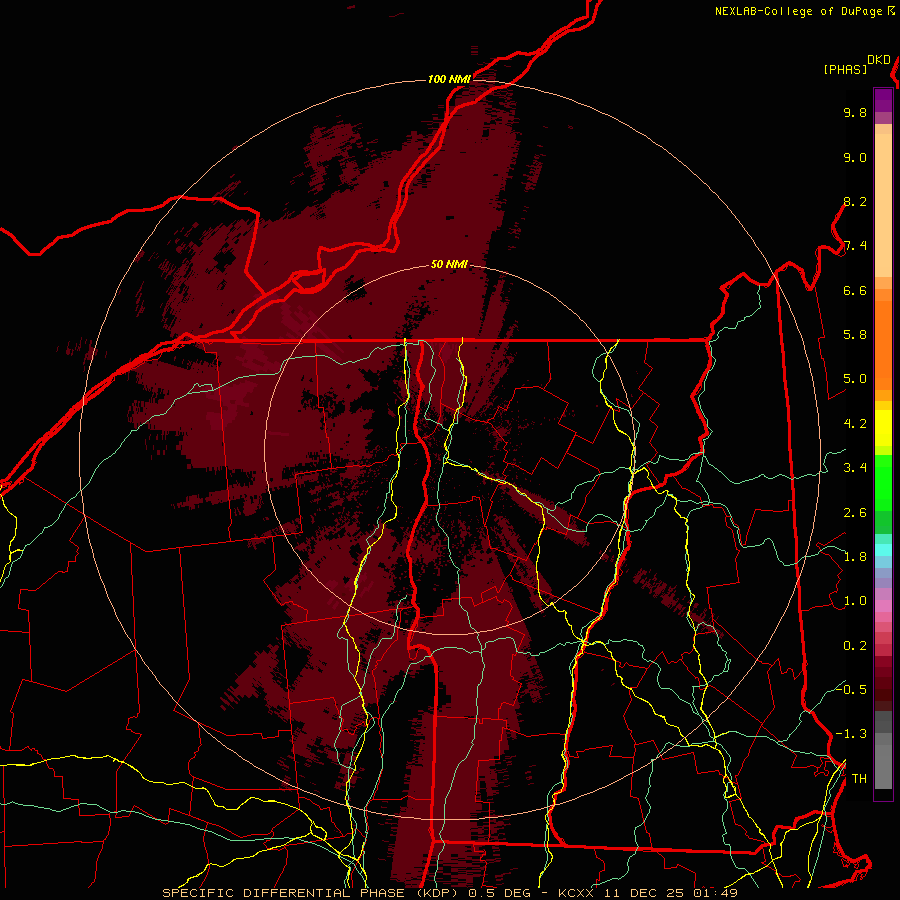Click the 0.2 scale value
This screenshot has width=900, height=900.
click(855, 646)
